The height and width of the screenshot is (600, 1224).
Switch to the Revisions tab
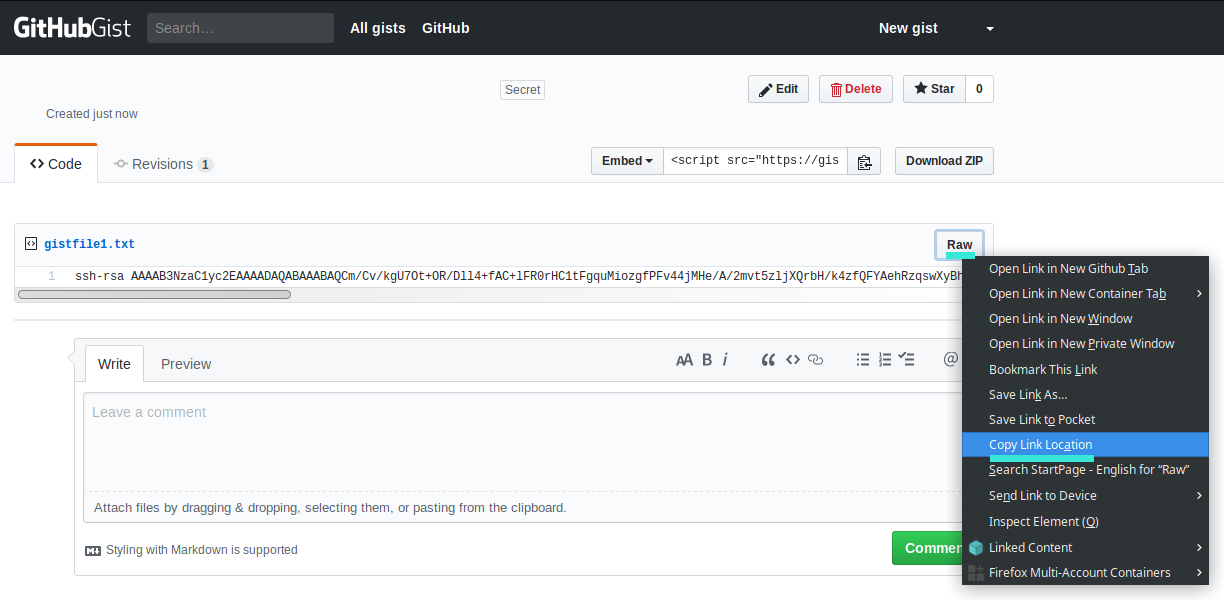163,163
